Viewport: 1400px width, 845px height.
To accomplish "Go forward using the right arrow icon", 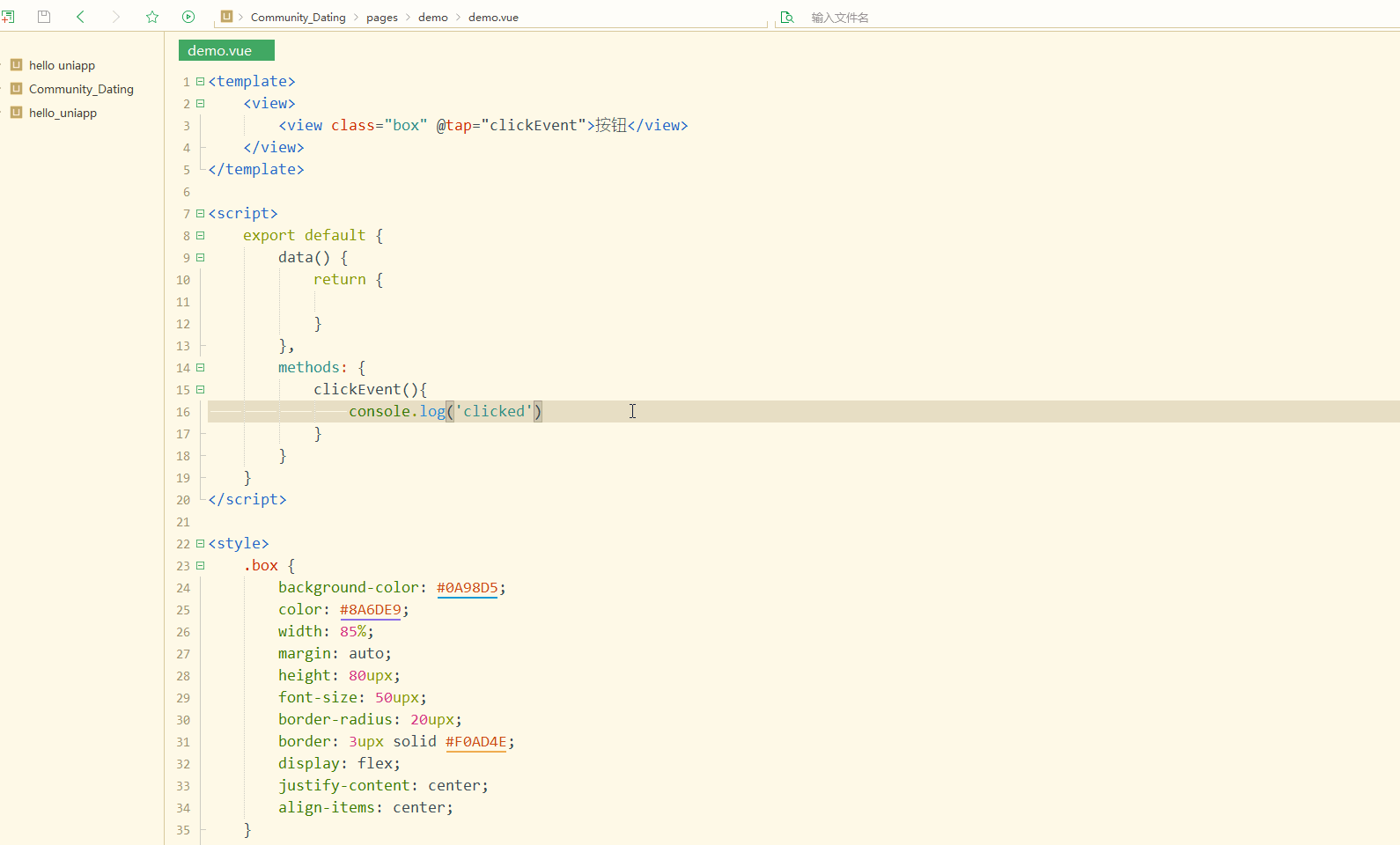I will [116, 17].
